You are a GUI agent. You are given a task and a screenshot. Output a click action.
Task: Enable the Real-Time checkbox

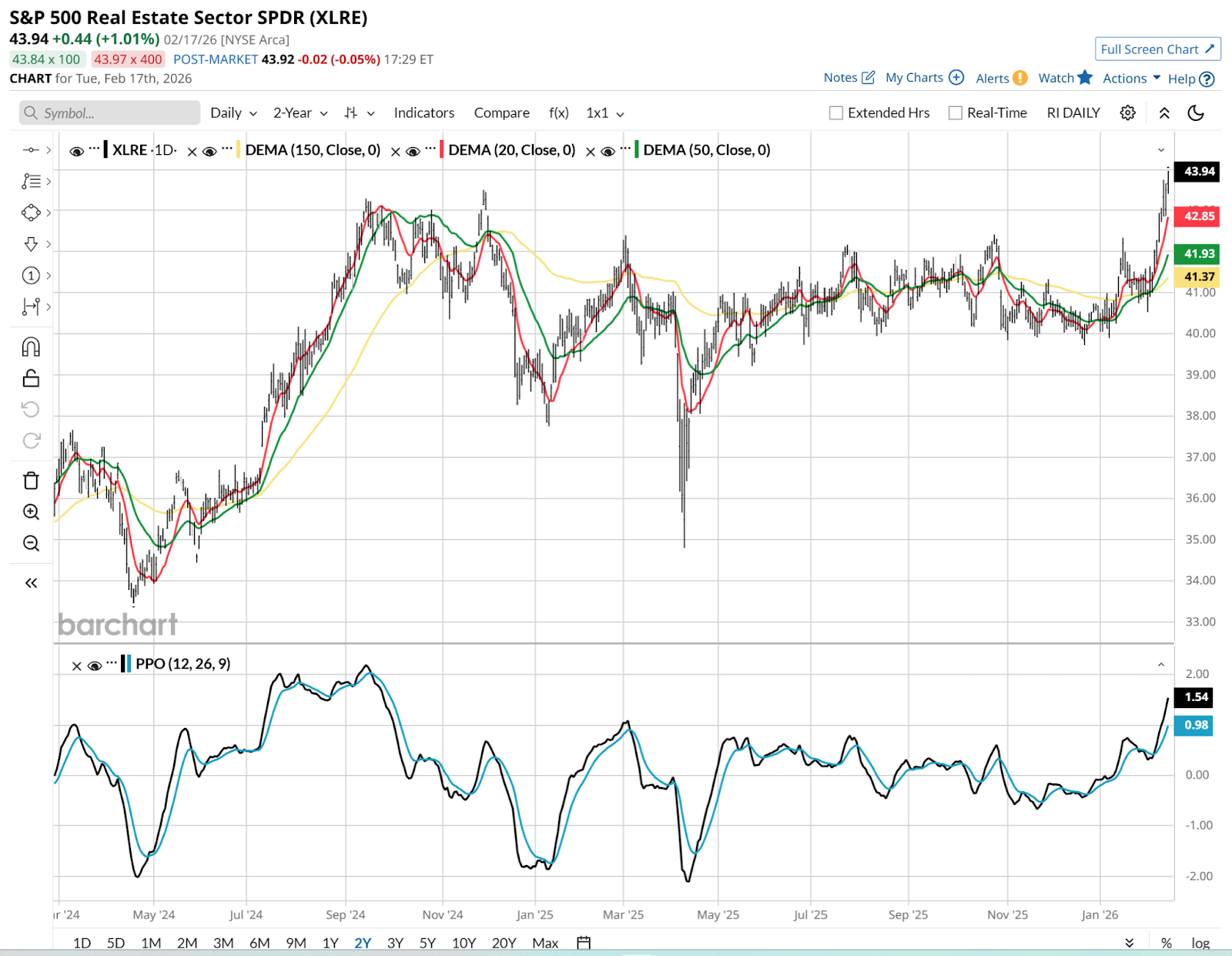[956, 113]
